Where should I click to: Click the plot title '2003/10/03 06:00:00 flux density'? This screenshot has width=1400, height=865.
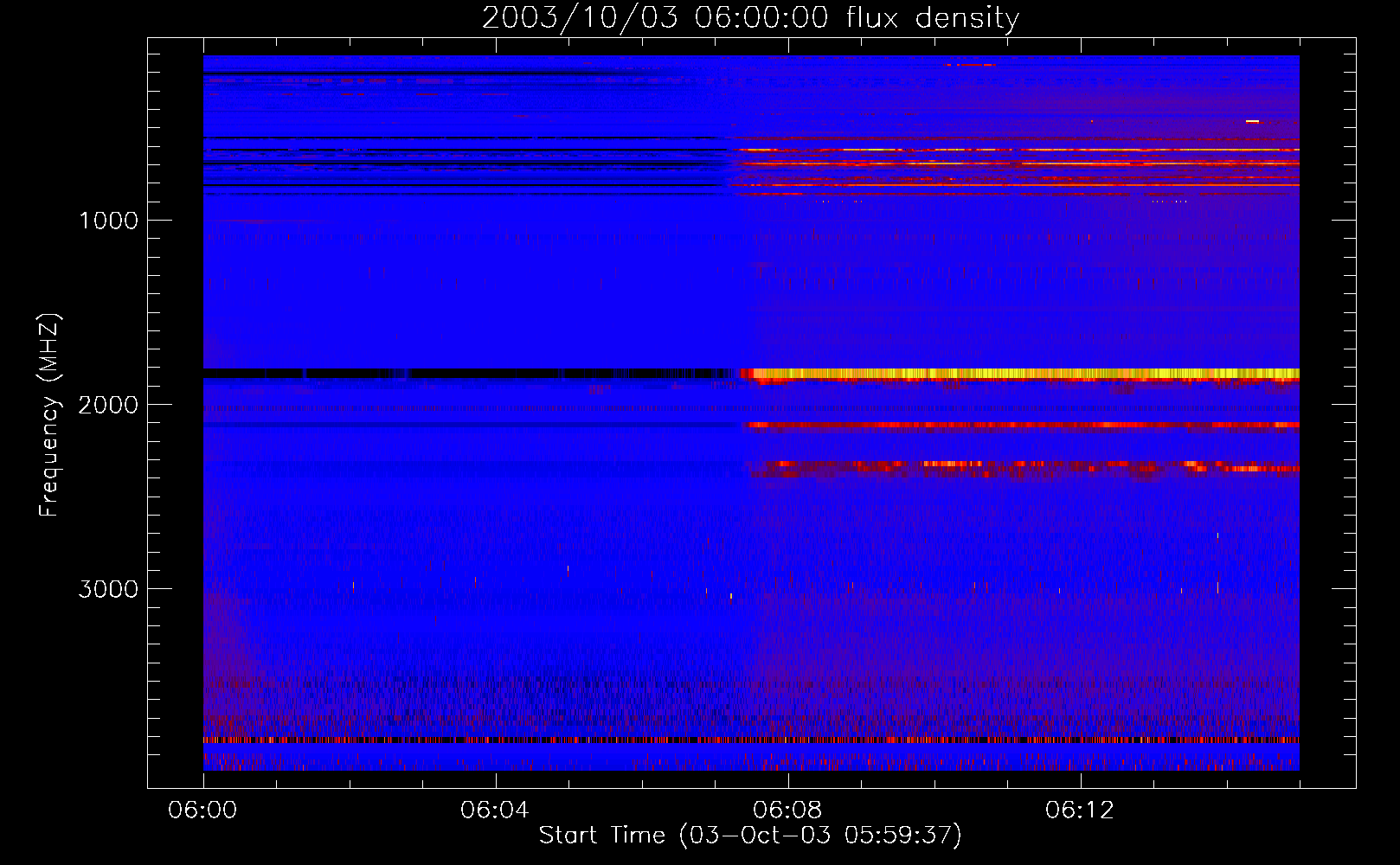point(750,17)
